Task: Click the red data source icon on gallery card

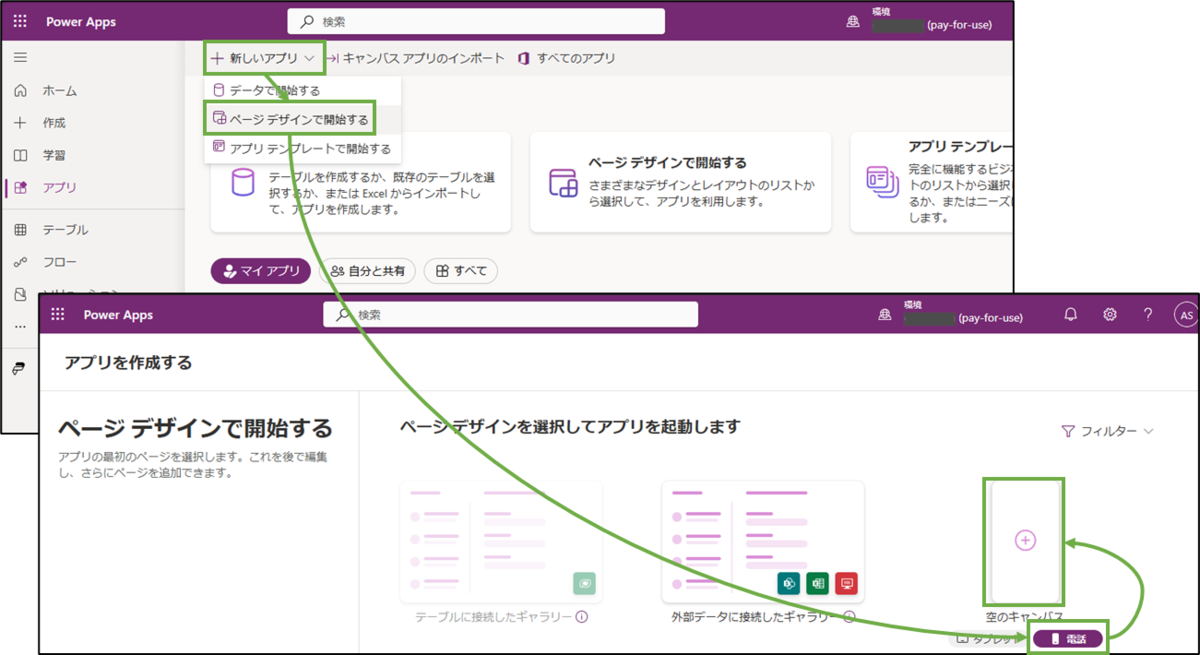Action: pos(846,584)
